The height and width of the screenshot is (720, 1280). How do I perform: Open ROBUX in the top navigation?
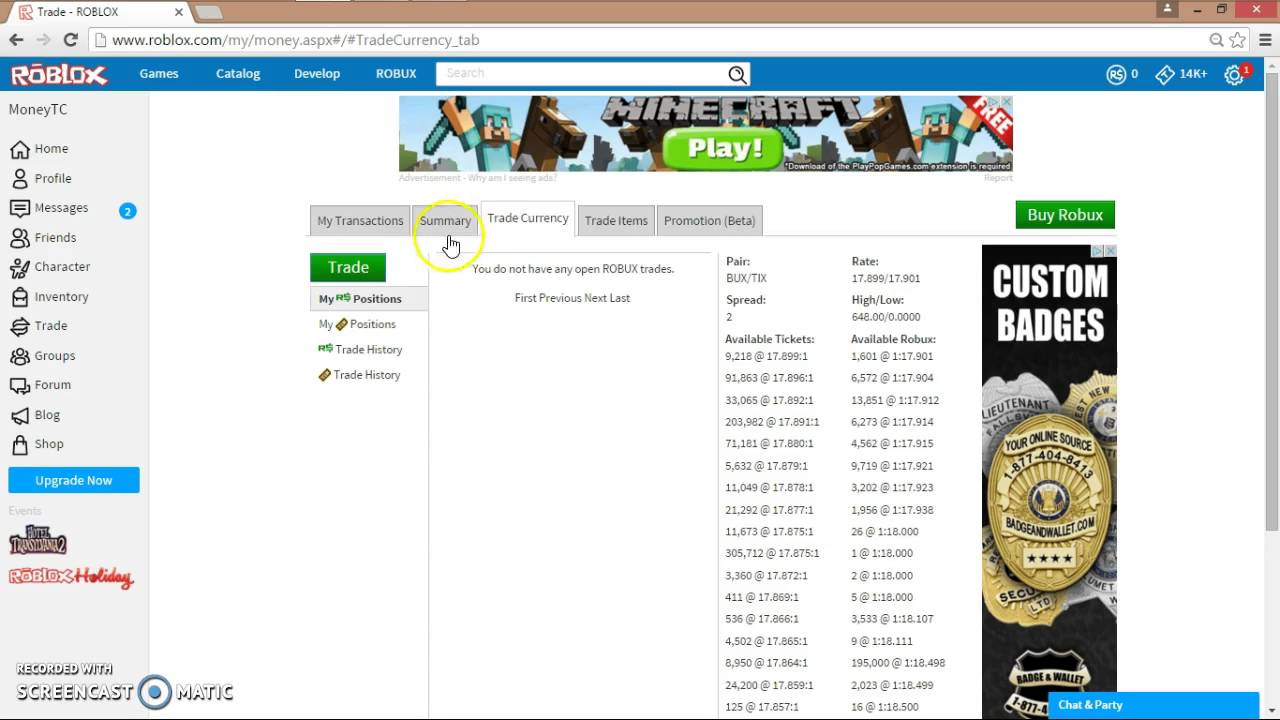396,74
